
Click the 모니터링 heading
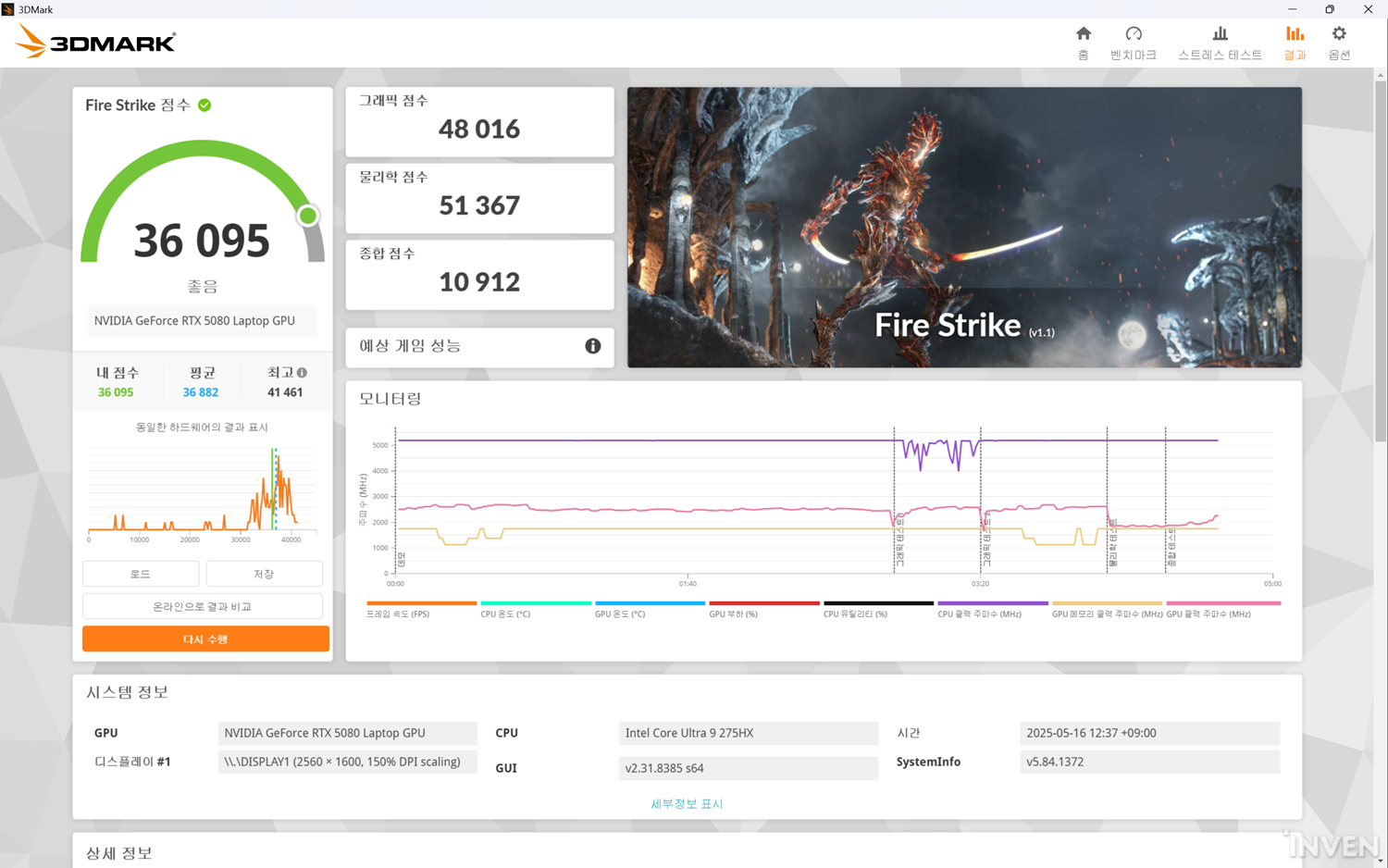[x=390, y=399]
